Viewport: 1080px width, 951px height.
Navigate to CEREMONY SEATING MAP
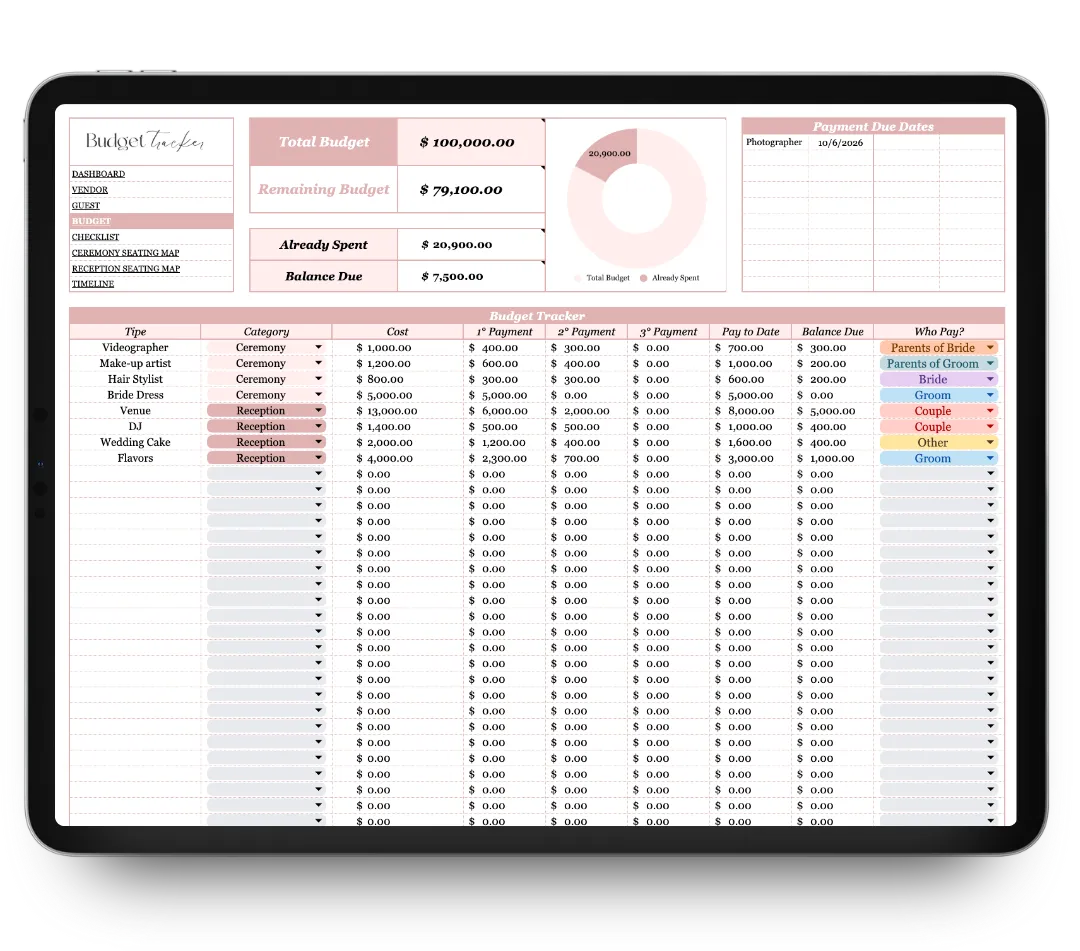[x=125, y=253]
